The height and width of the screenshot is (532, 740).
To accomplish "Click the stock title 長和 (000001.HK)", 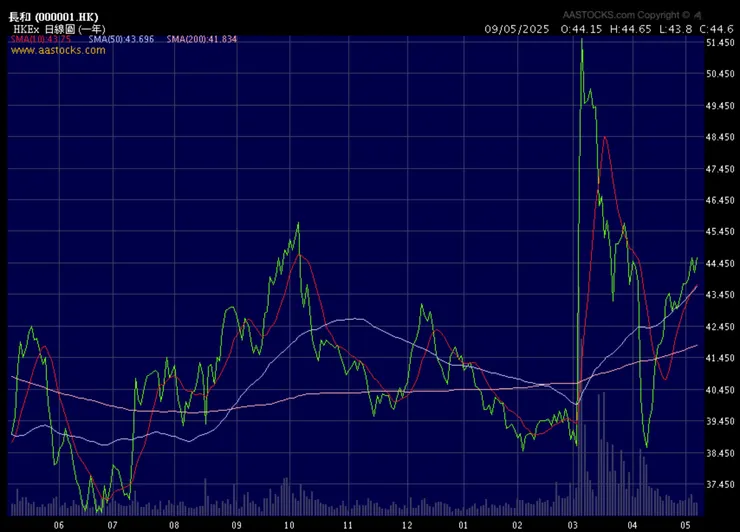I will pos(53,17).
